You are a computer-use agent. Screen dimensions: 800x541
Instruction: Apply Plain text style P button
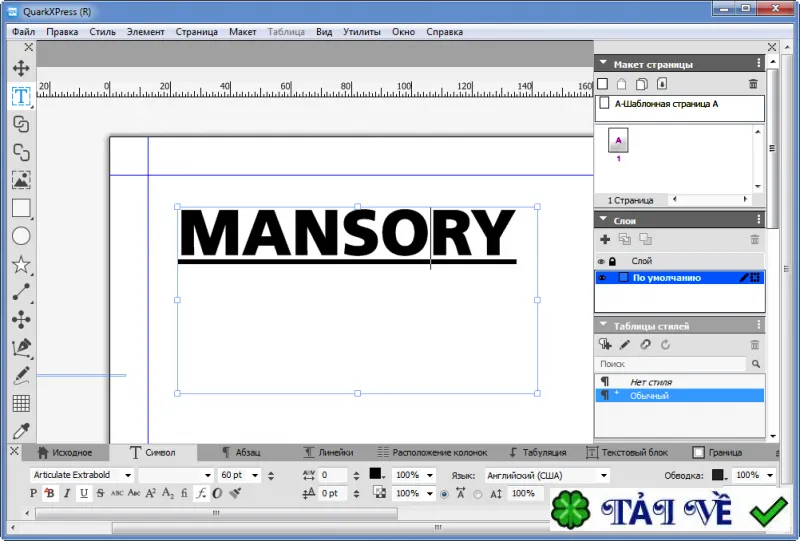[33, 493]
